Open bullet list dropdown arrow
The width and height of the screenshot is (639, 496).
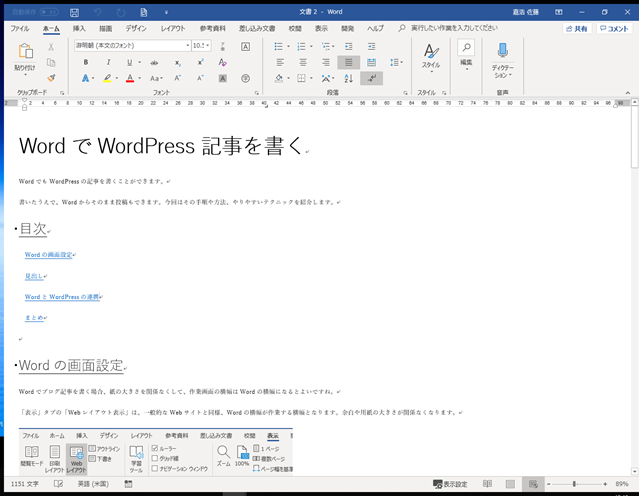point(288,46)
